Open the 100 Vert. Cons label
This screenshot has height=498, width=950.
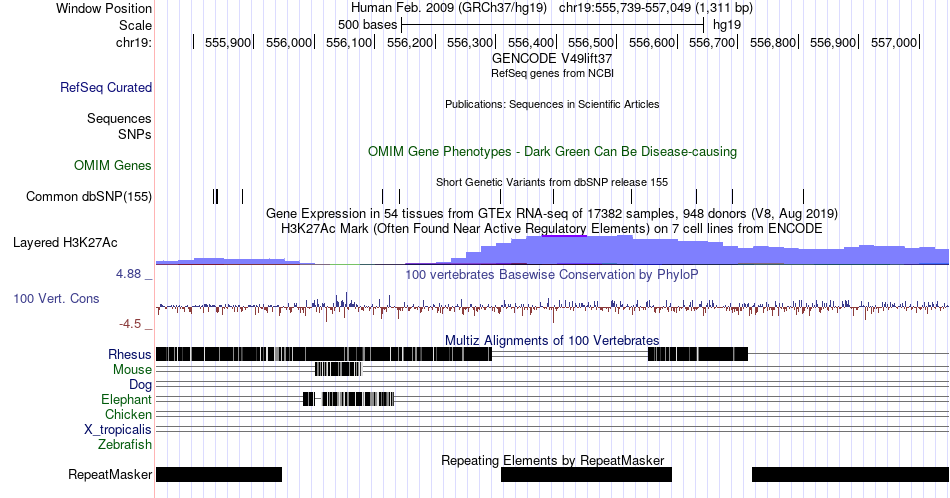[56, 299]
